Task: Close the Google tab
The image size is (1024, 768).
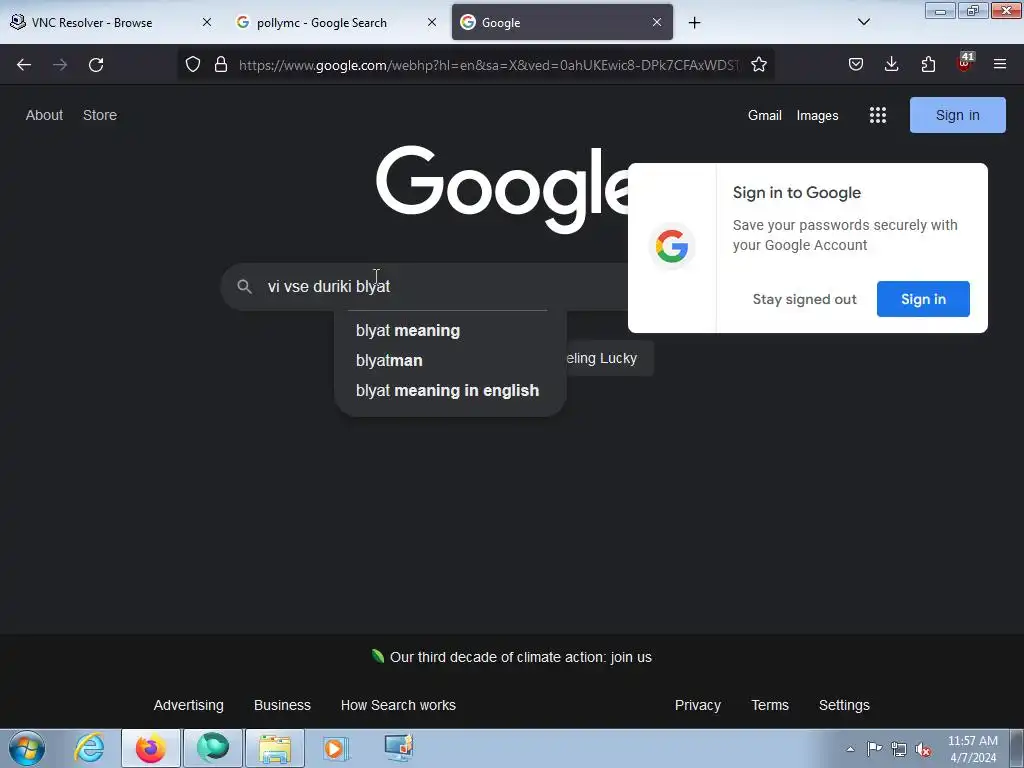Action: (x=657, y=22)
